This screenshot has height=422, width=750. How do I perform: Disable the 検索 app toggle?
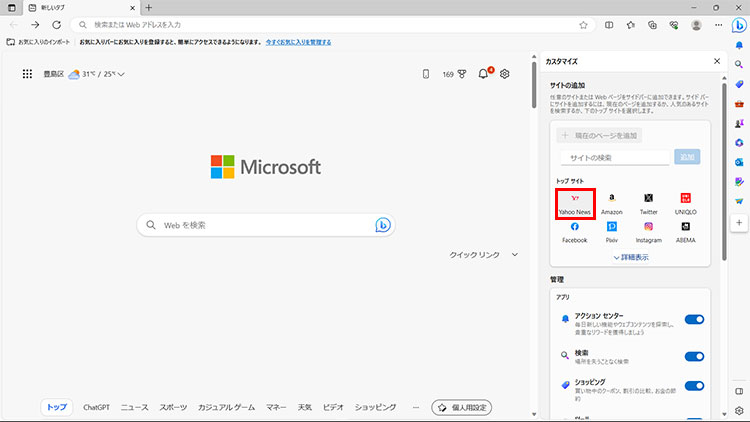tap(694, 355)
